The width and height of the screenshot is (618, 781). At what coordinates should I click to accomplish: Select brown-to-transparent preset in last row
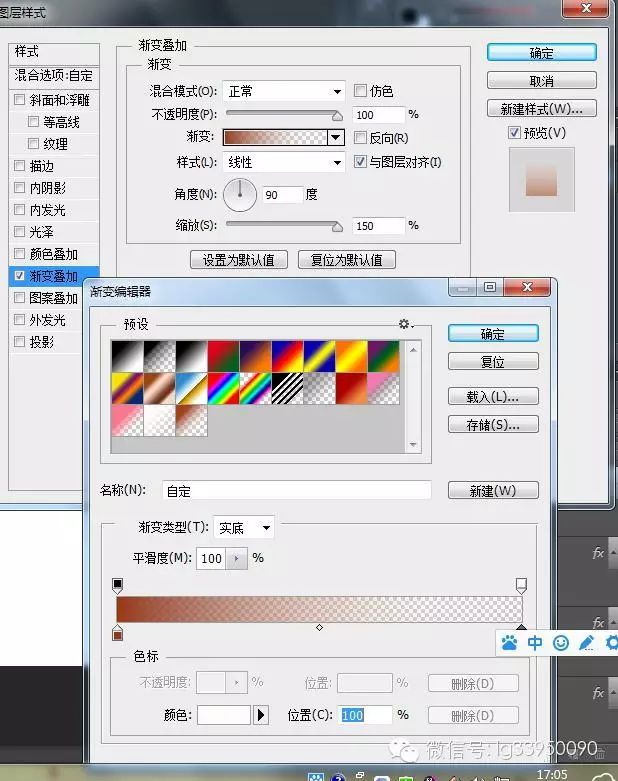tap(191, 420)
